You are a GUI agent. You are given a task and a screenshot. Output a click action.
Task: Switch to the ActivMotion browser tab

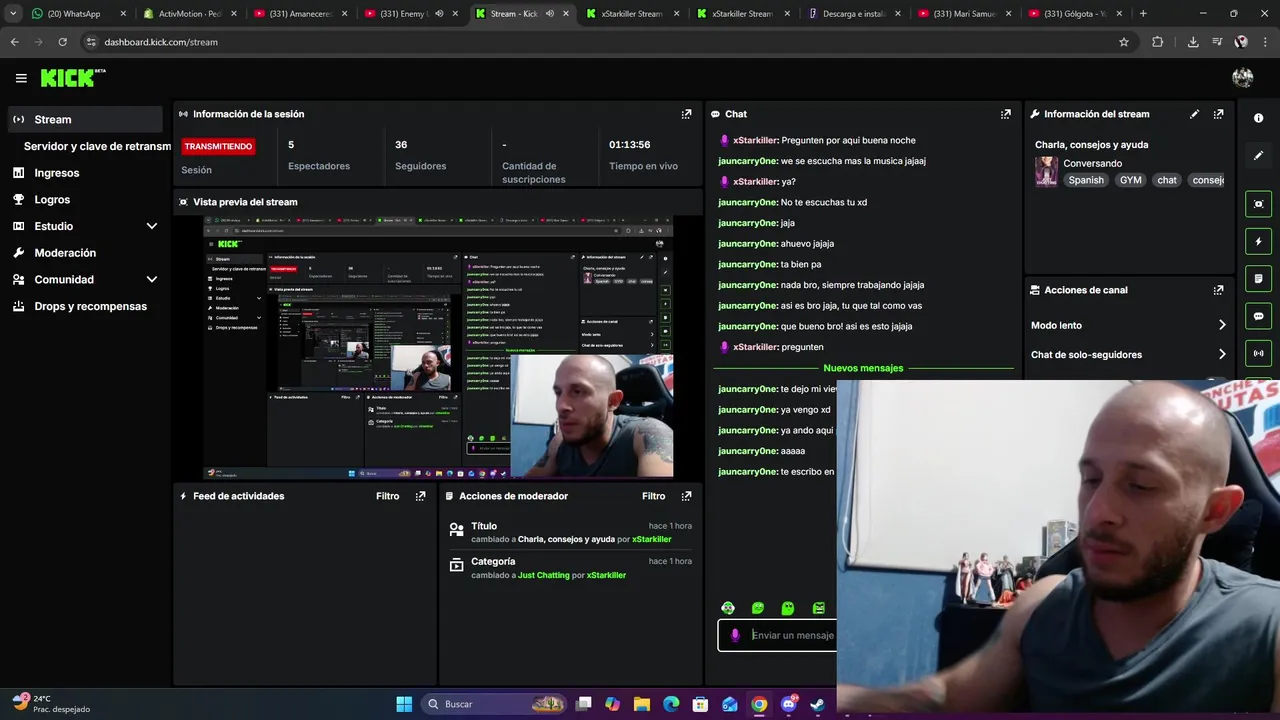point(188,14)
